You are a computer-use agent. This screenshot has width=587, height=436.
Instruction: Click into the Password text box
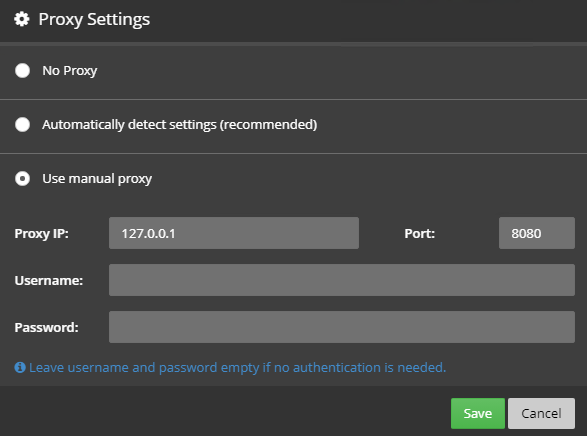tap(342, 327)
